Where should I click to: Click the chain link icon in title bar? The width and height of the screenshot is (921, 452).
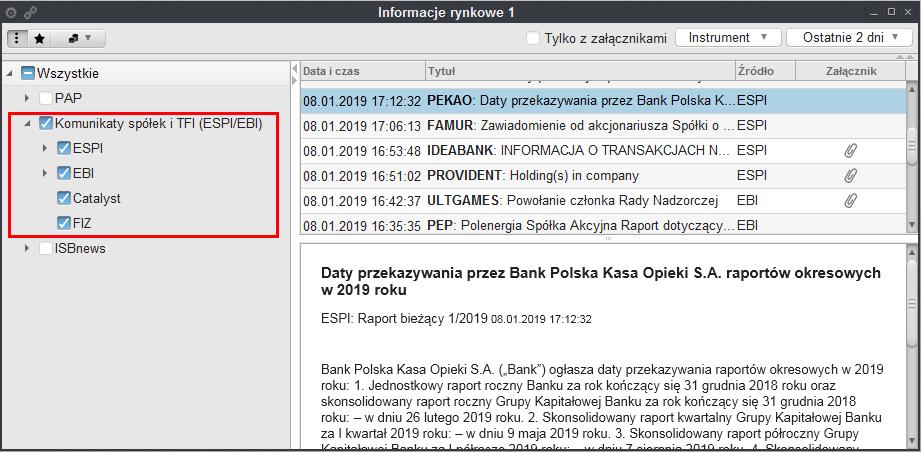[31, 12]
